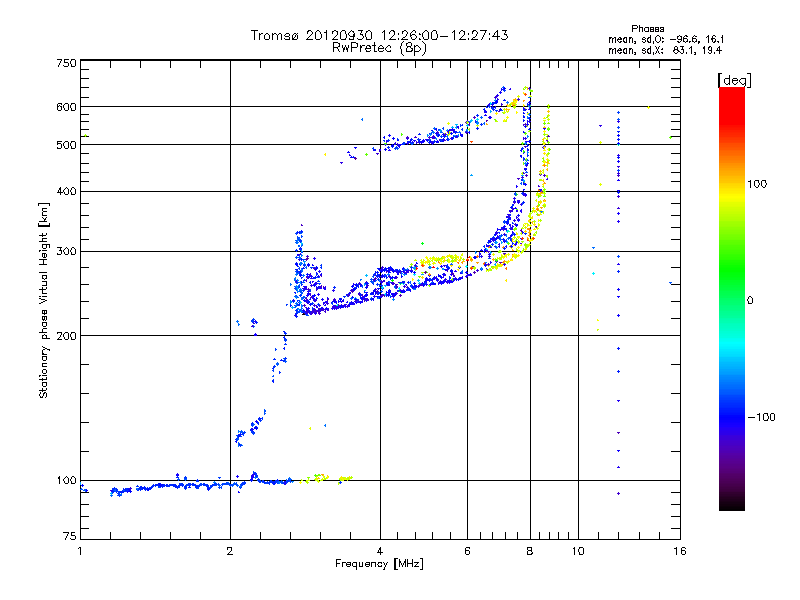Click the x-axis label 'Frequency [MHz]'
800x600 pixels.
tap(379, 564)
